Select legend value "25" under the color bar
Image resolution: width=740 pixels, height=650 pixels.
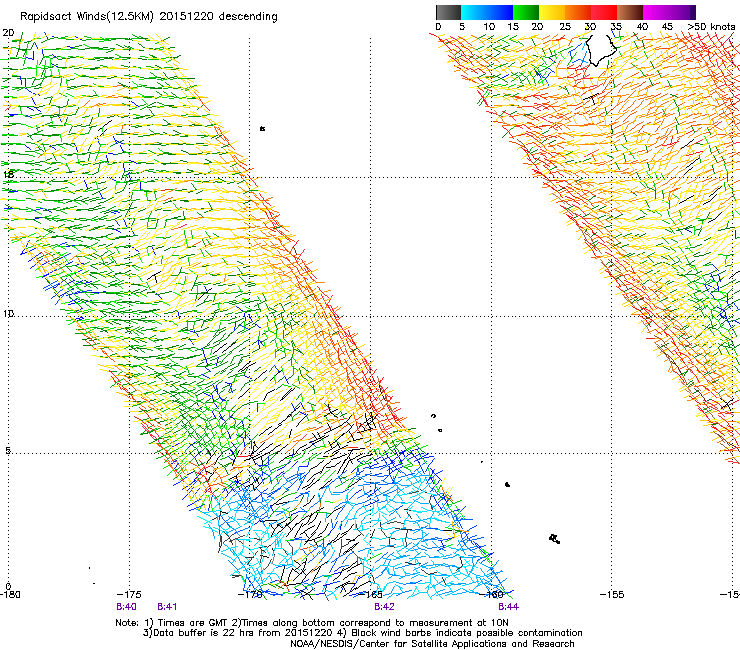click(565, 27)
